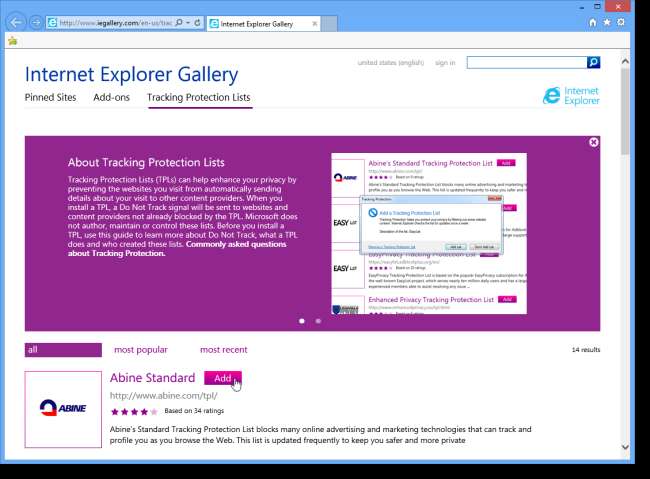Close the Internet Explorer Gallery tab
The height and width of the screenshot is (479, 650).
[x=315, y=24]
